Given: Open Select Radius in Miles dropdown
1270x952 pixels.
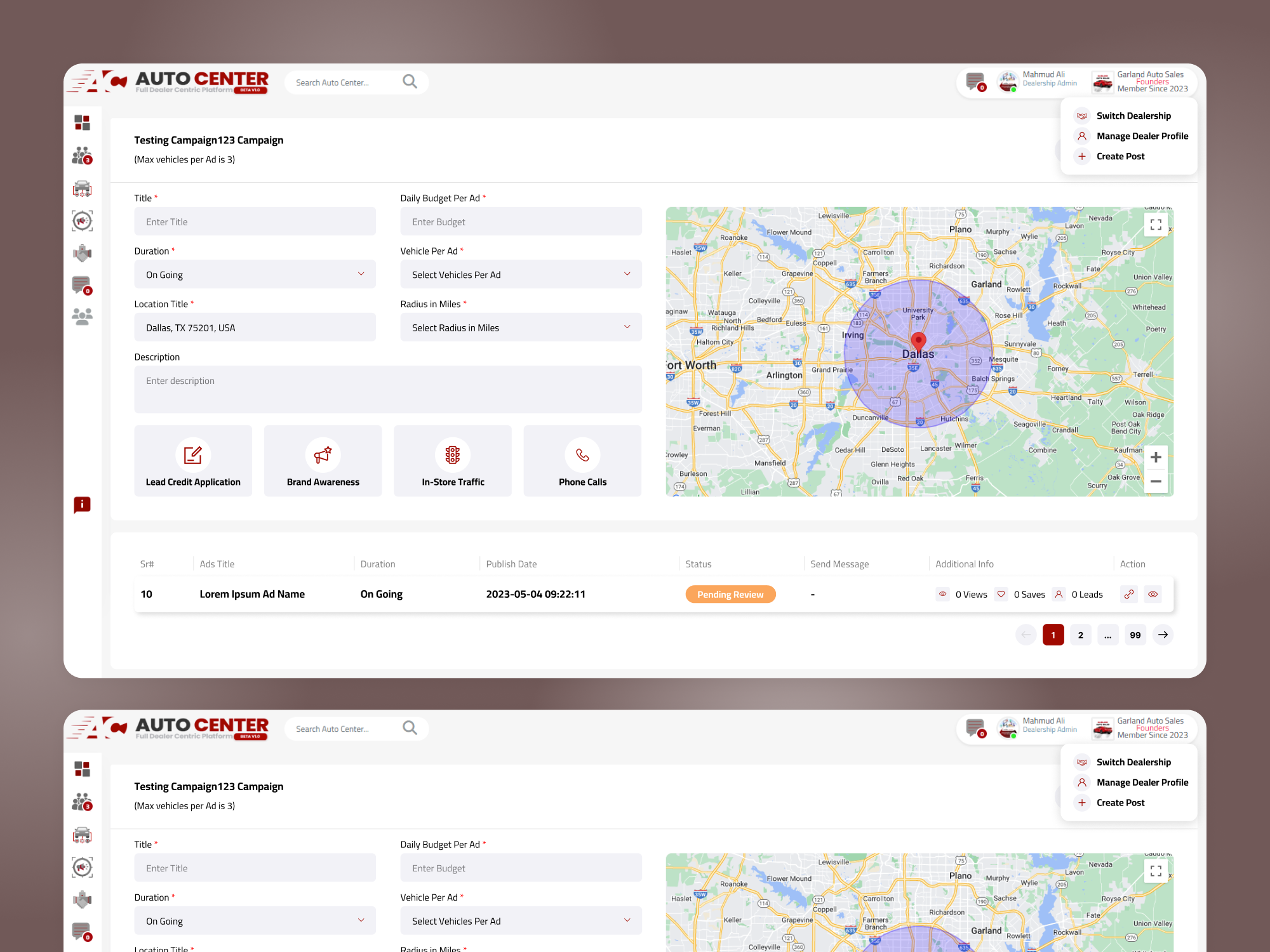Looking at the screenshot, I should [521, 327].
